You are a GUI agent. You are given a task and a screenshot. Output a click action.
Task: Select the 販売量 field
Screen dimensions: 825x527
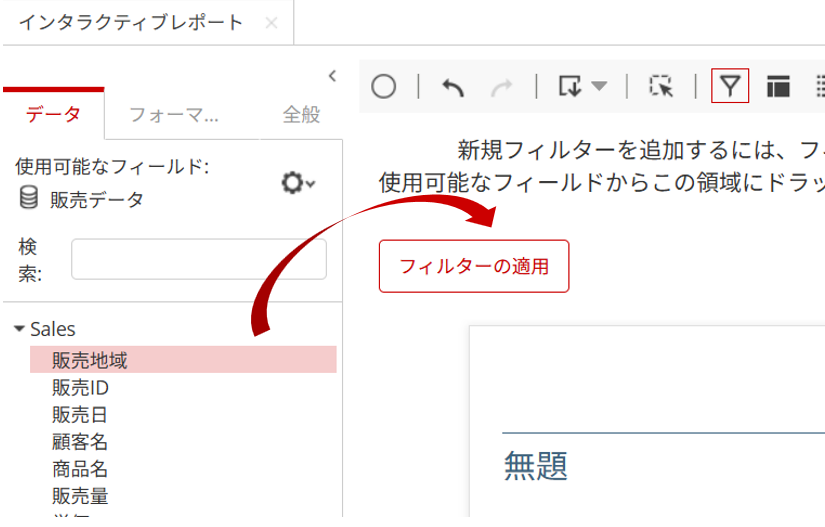[80, 496]
